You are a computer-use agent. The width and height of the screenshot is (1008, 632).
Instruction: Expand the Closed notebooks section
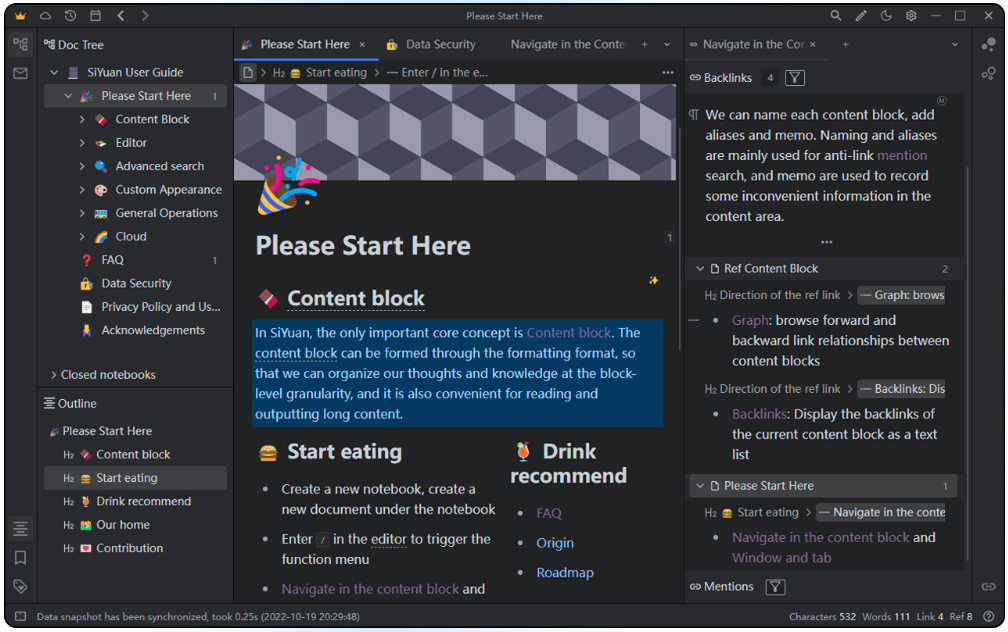[53, 375]
